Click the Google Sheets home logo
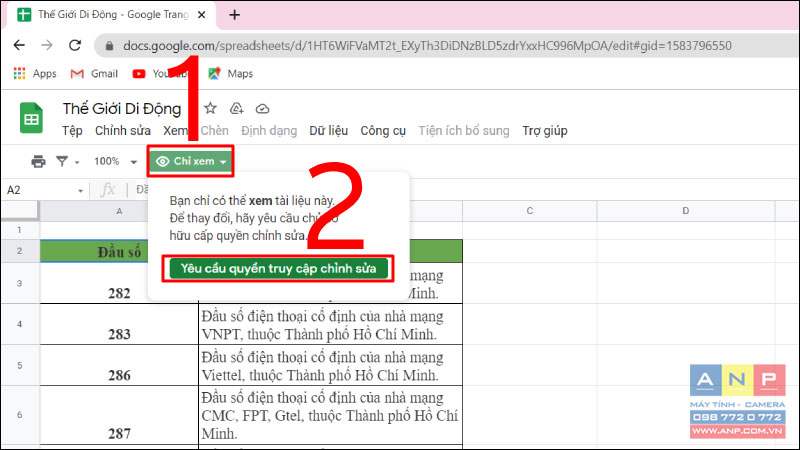Viewport: 800px width, 450px height. (x=31, y=118)
